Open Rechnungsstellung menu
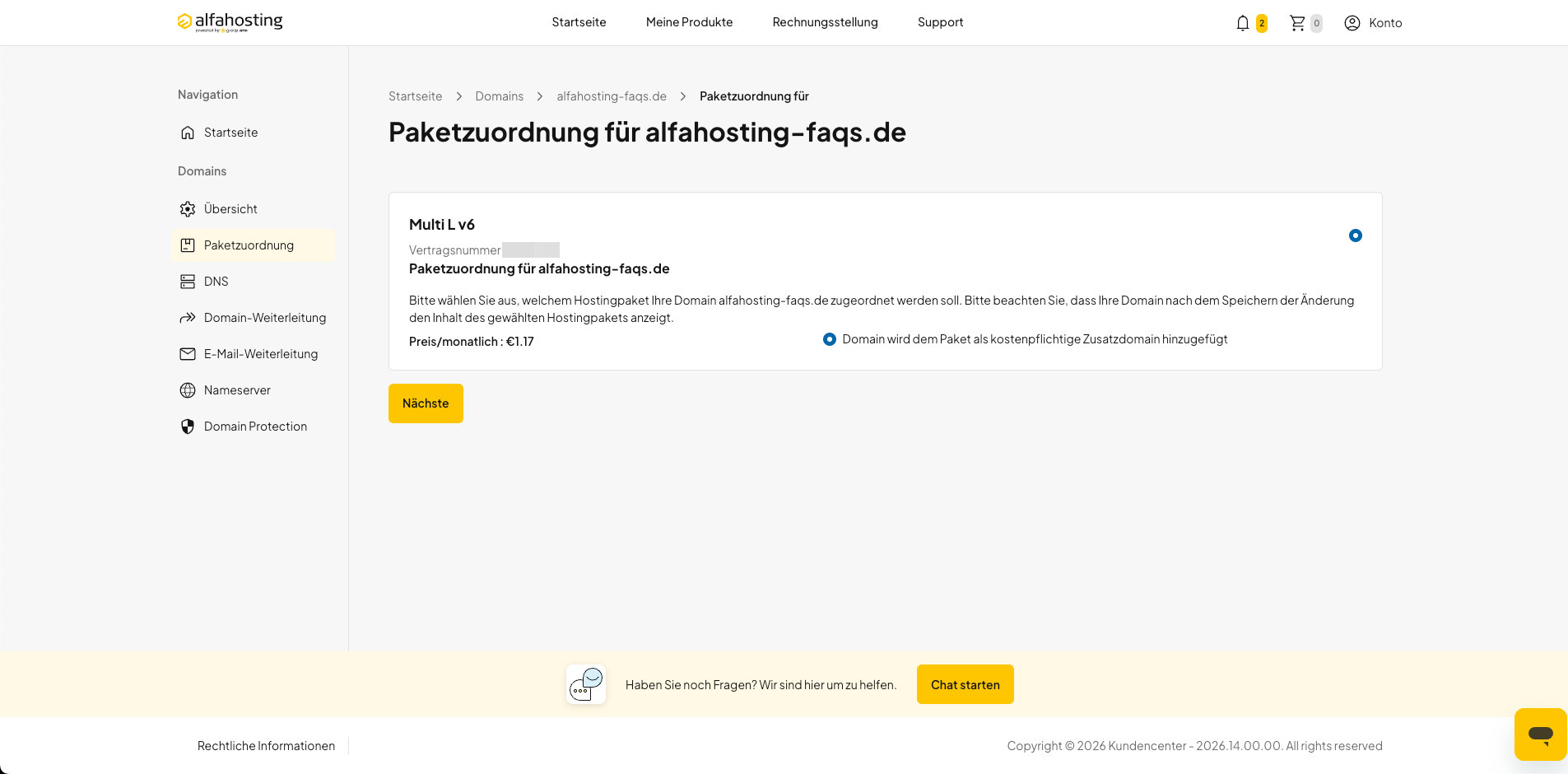 pos(825,22)
